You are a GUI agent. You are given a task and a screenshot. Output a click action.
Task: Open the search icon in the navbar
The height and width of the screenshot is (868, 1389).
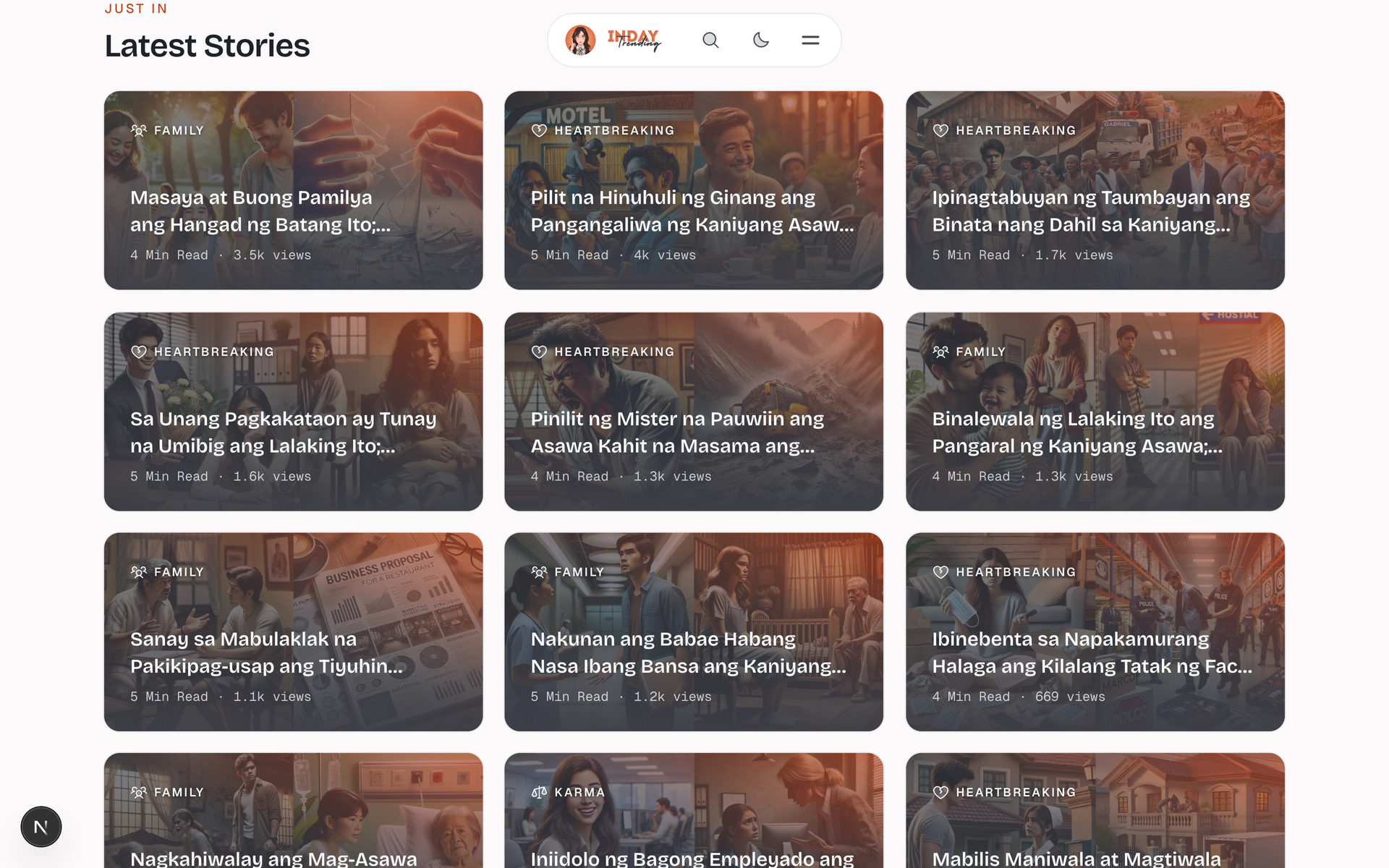(x=710, y=41)
